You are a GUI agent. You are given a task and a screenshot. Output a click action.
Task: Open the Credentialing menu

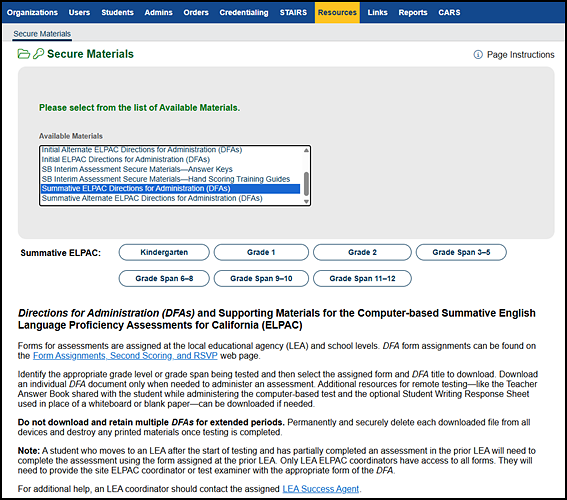tap(244, 13)
